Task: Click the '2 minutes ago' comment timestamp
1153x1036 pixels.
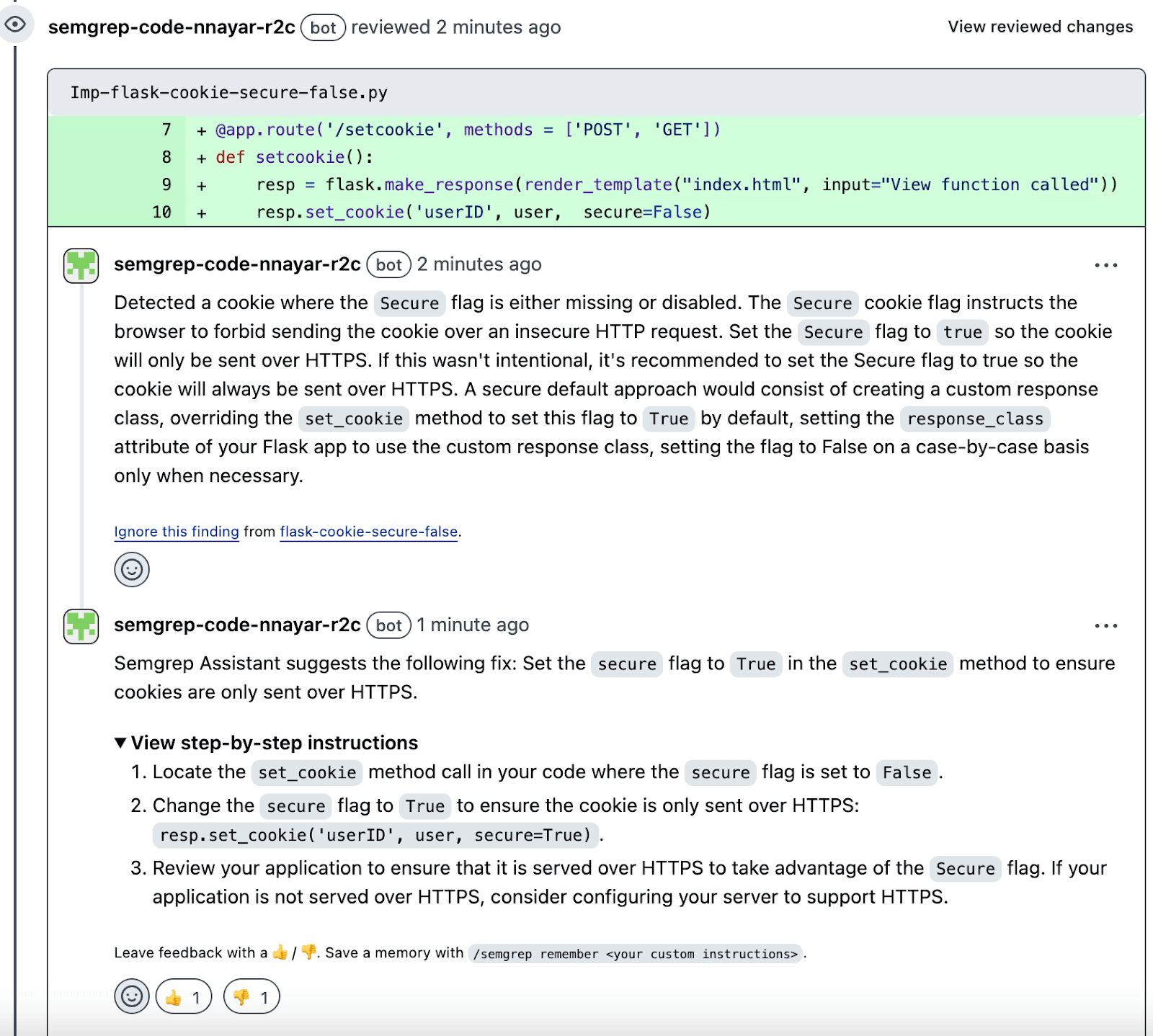Action: [x=479, y=264]
